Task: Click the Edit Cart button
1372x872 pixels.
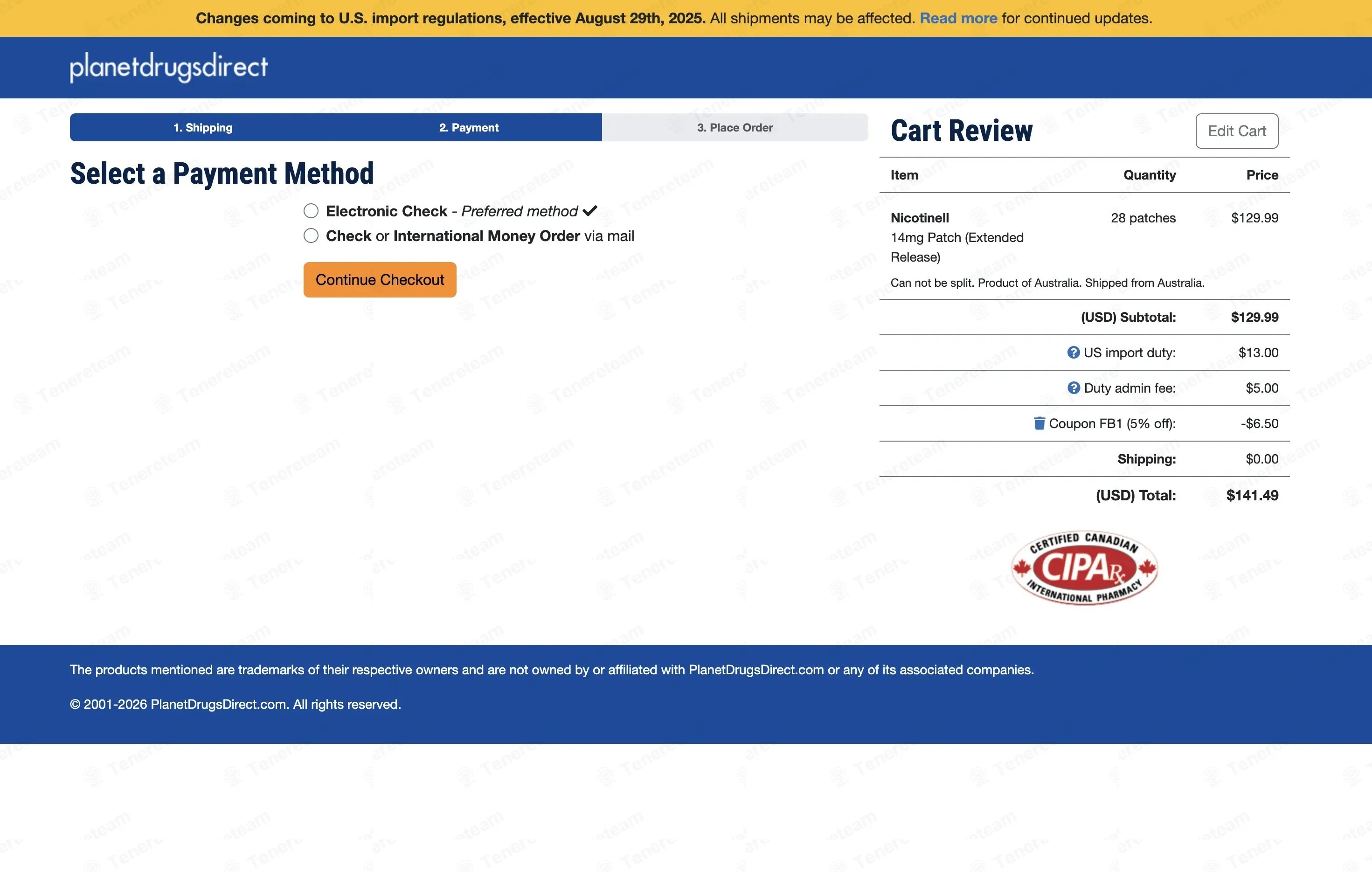Action: 1237,131
